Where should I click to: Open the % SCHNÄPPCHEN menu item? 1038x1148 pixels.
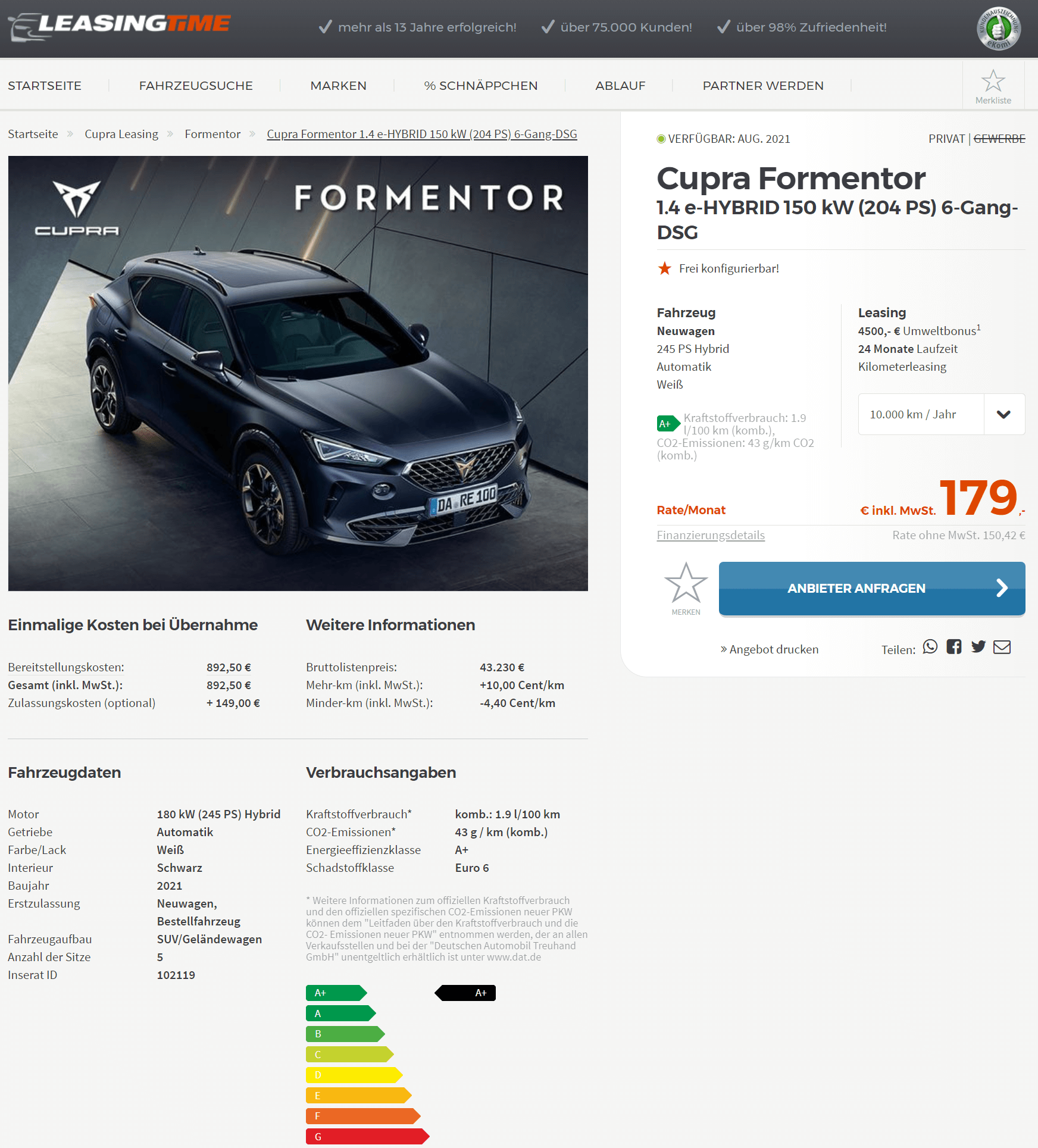[480, 86]
